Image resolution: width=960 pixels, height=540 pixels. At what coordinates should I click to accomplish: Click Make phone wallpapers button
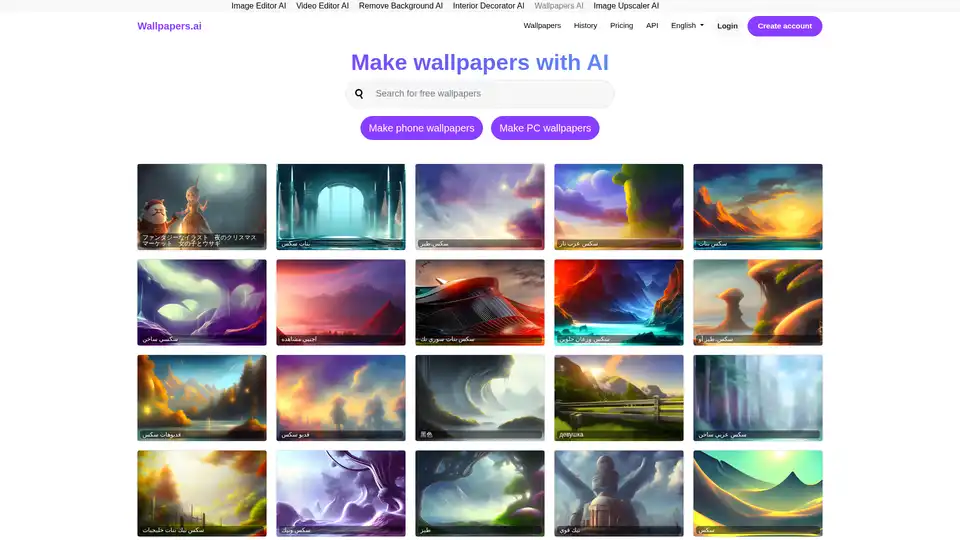click(421, 128)
